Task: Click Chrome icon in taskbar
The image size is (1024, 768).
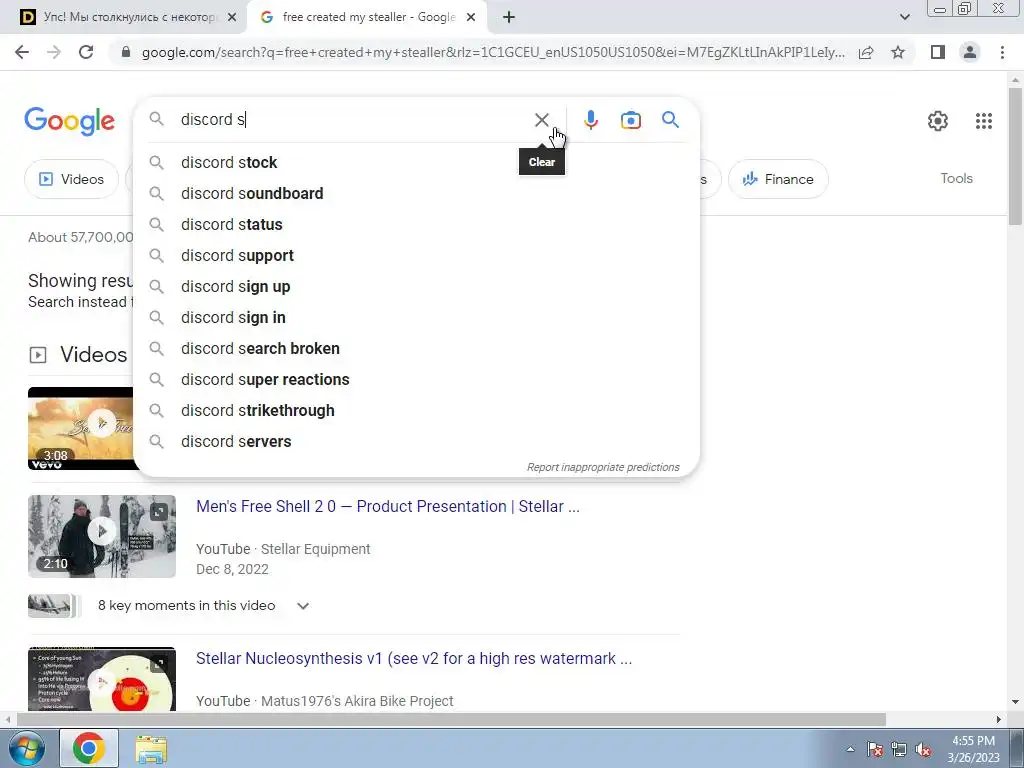Action: pyautogui.click(x=89, y=748)
